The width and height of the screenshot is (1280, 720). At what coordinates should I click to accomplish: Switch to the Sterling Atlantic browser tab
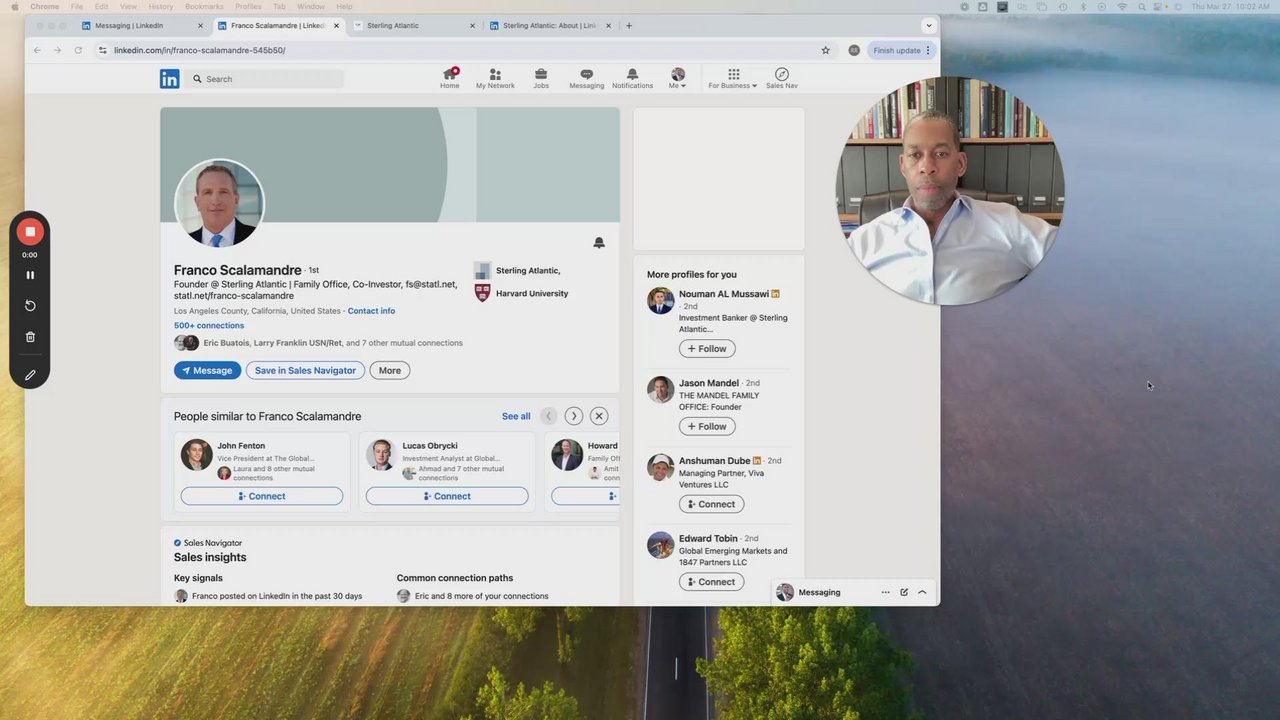click(412, 26)
